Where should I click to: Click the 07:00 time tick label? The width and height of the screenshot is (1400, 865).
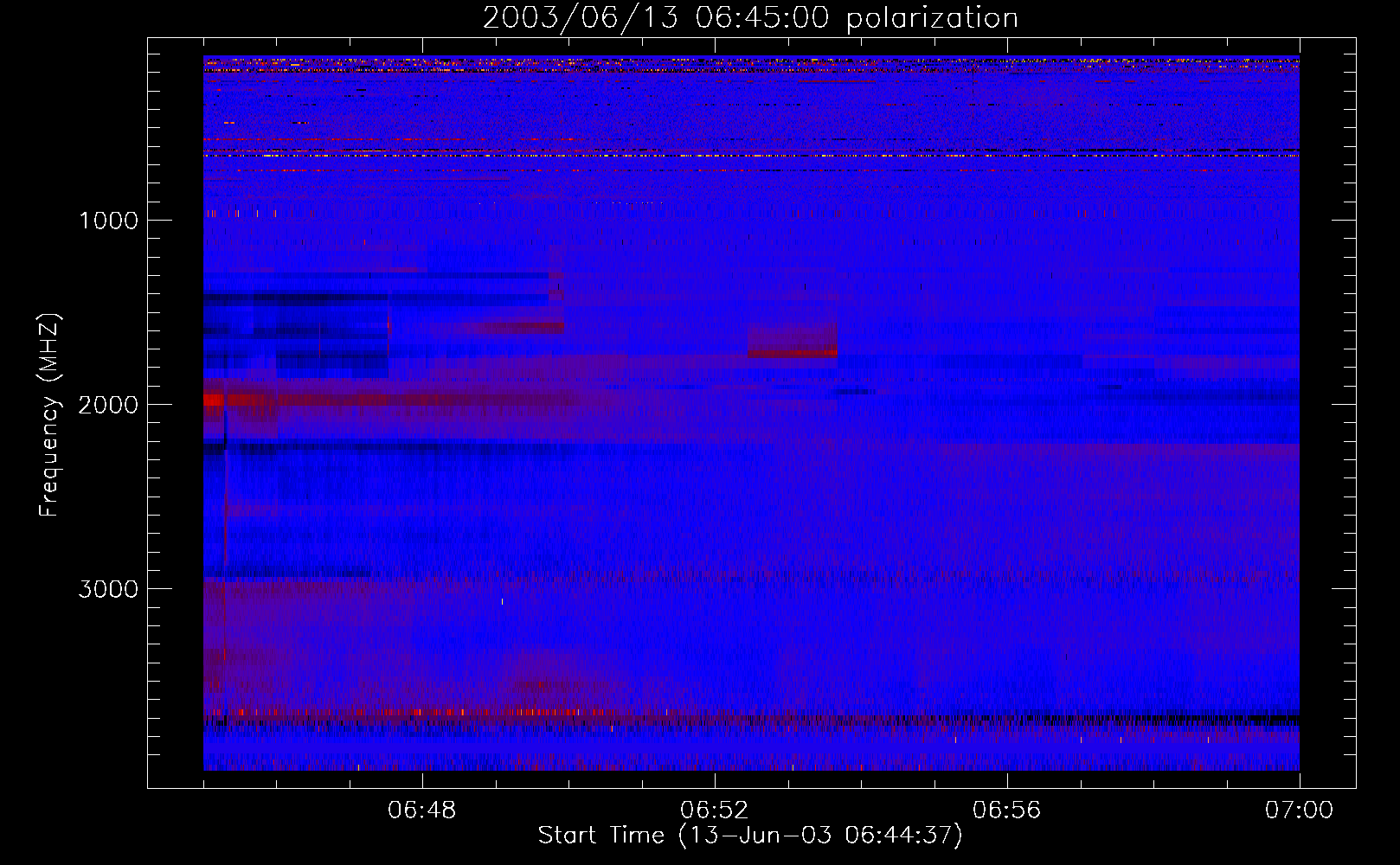pos(1300,811)
